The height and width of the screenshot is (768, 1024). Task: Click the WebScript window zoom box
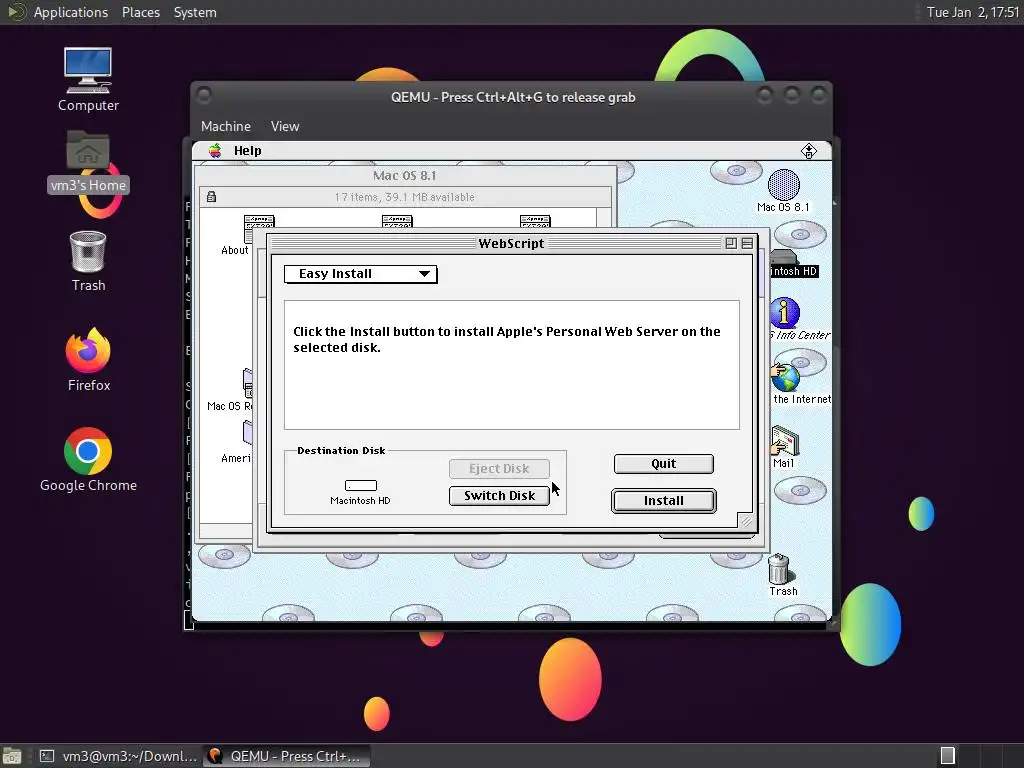731,244
